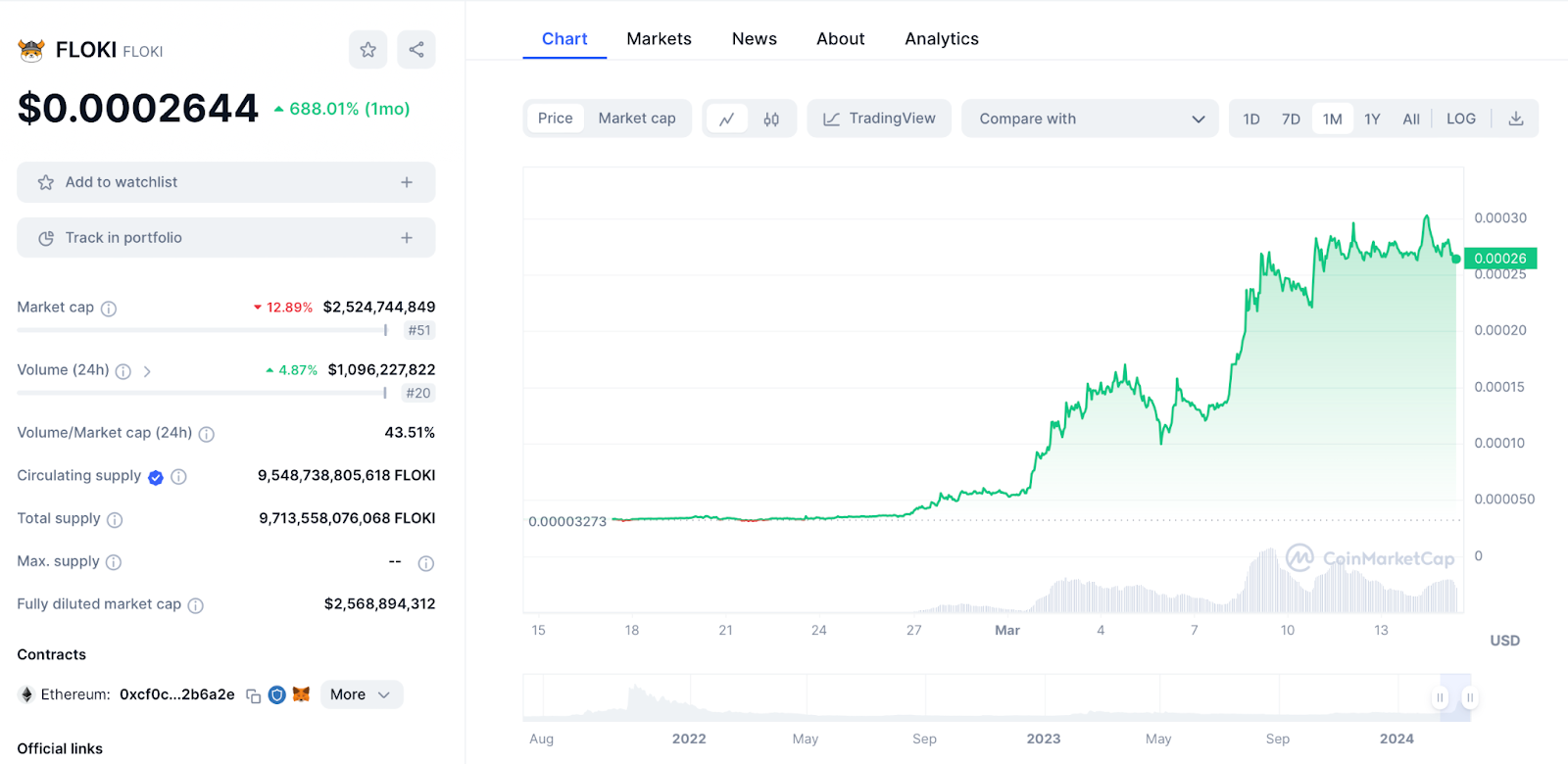Screen dimensions: 1568x764
Task: Open Total supply info icon
Action: [115, 520]
